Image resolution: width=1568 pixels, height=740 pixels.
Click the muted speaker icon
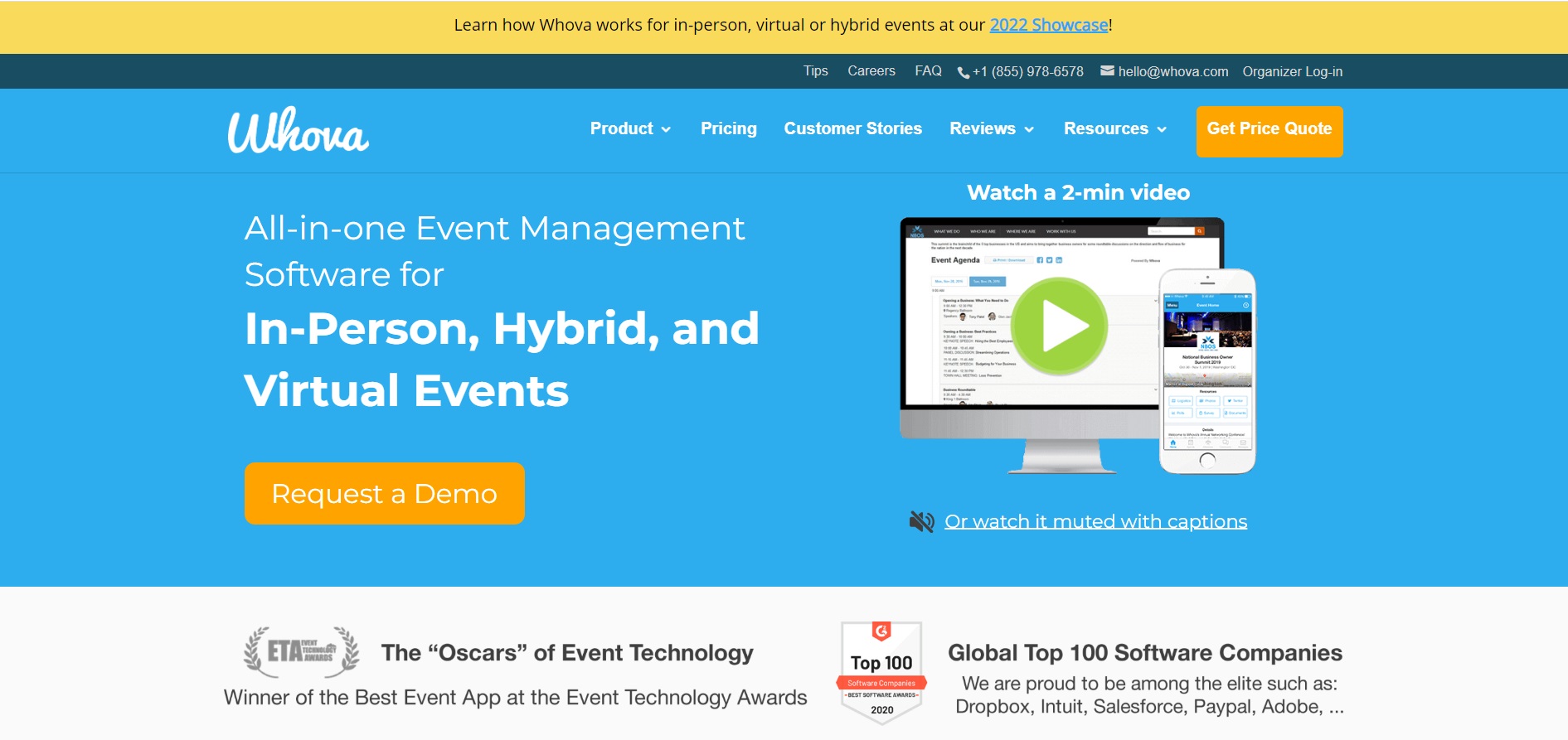(921, 521)
